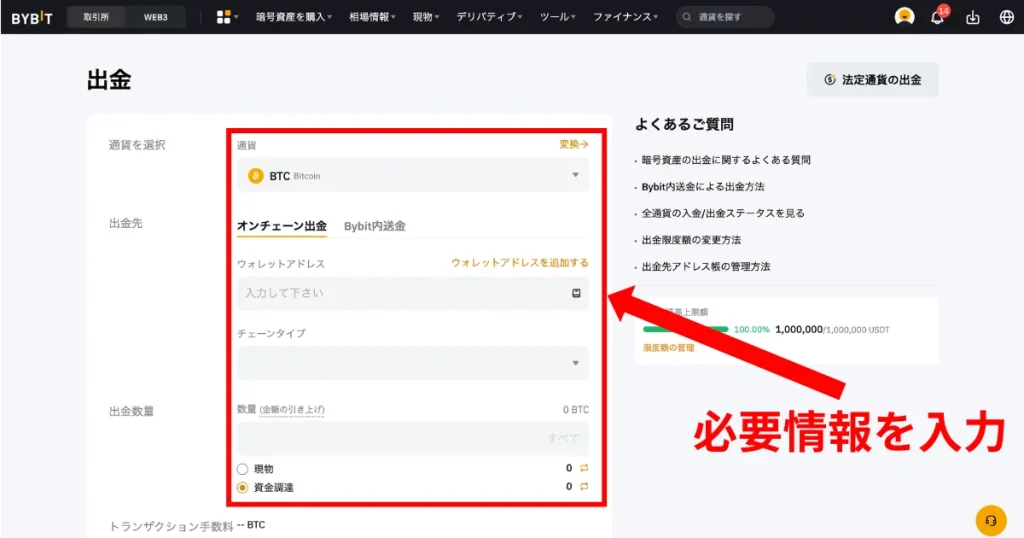Expand 暗号資産を購入 menu
This screenshot has width=1024, height=538.
tap(294, 17)
